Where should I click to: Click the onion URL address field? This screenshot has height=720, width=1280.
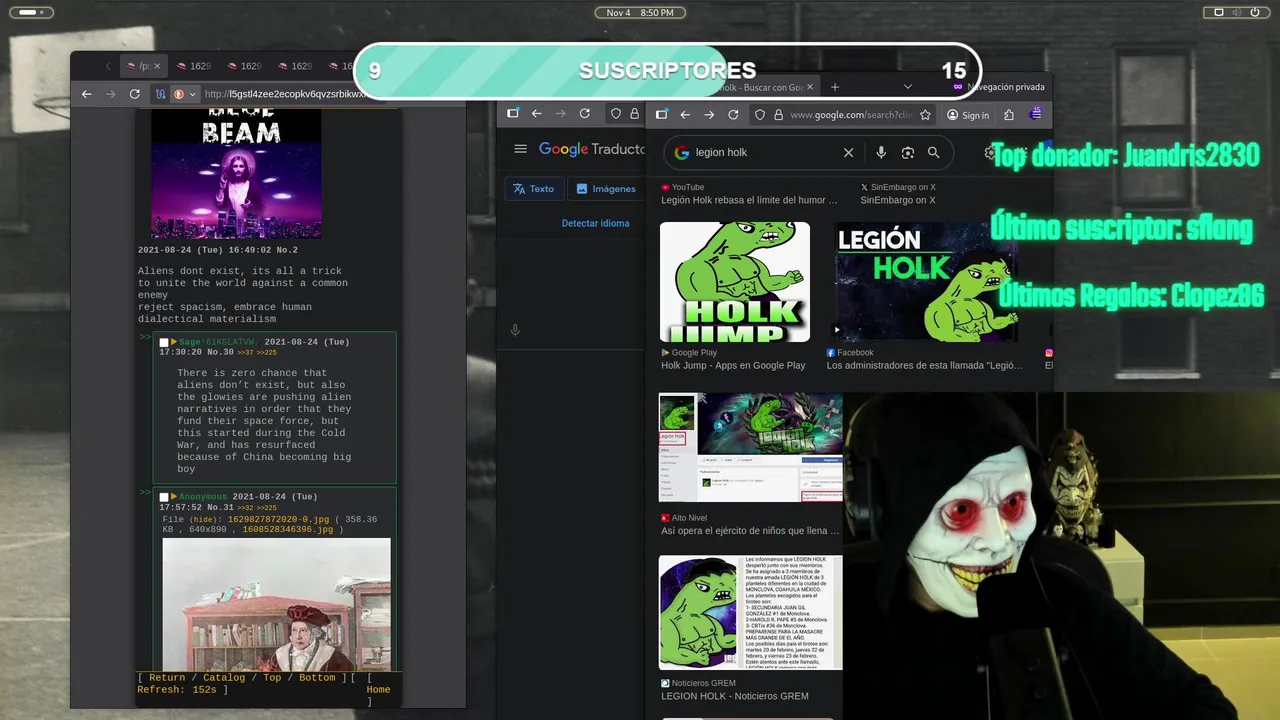pos(285,94)
